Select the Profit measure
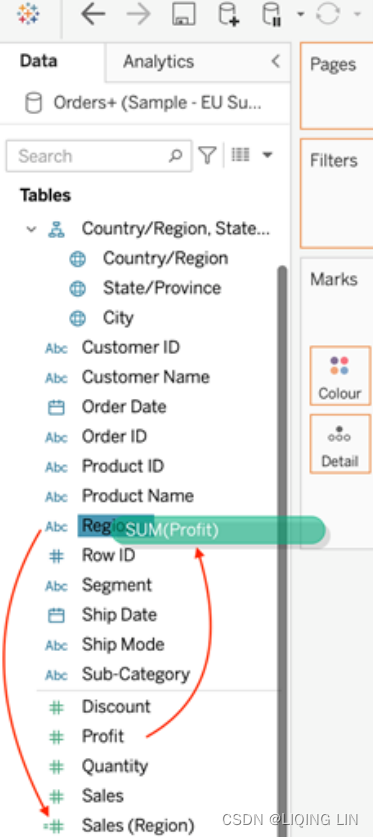 [102, 737]
